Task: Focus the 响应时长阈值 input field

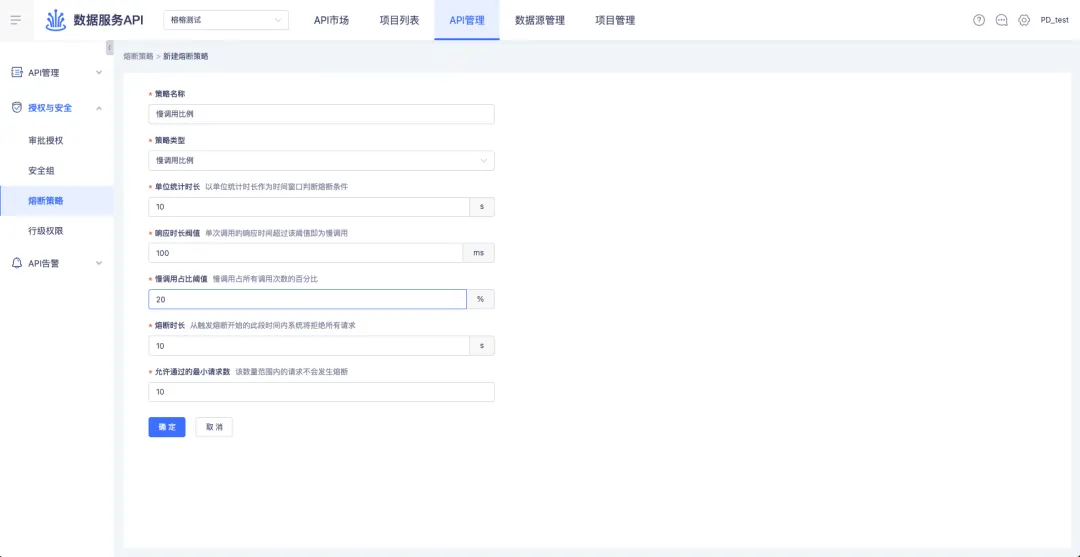Action: [x=305, y=253]
